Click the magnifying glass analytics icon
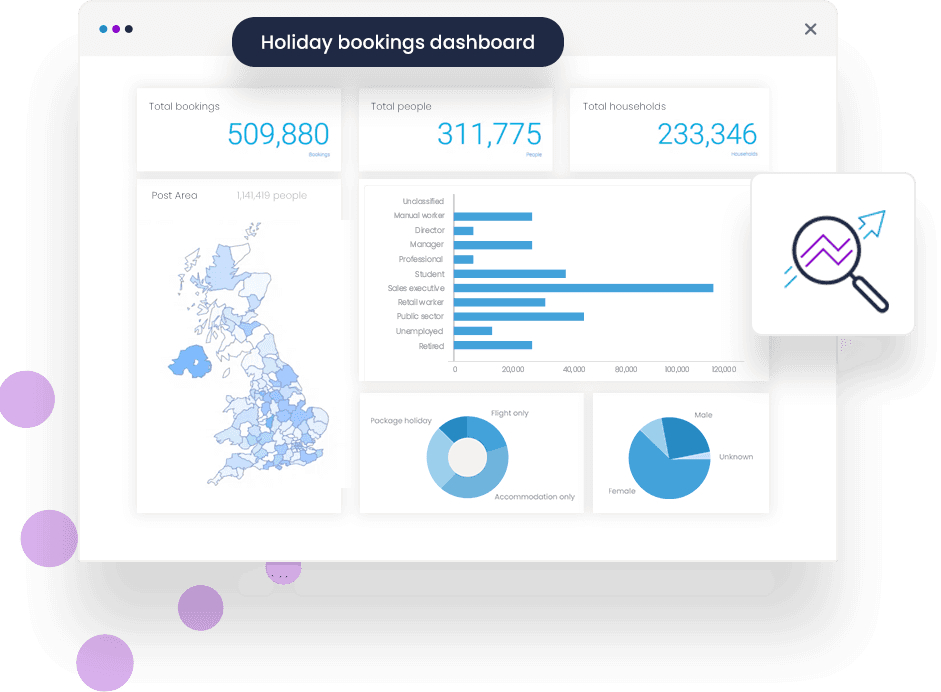The height and width of the screenshot is (692, 941). coord(835,255)
